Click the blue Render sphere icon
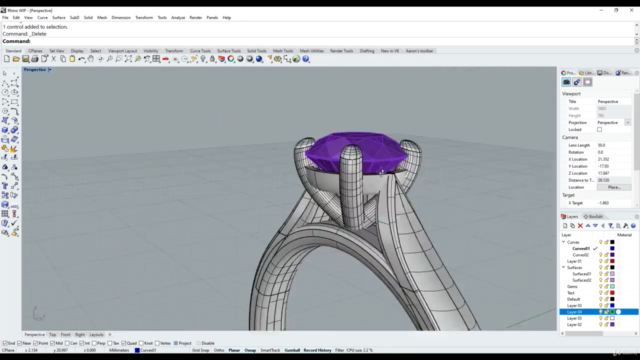Viewport: 640px width, 360px height. click(x=259, y=59)
